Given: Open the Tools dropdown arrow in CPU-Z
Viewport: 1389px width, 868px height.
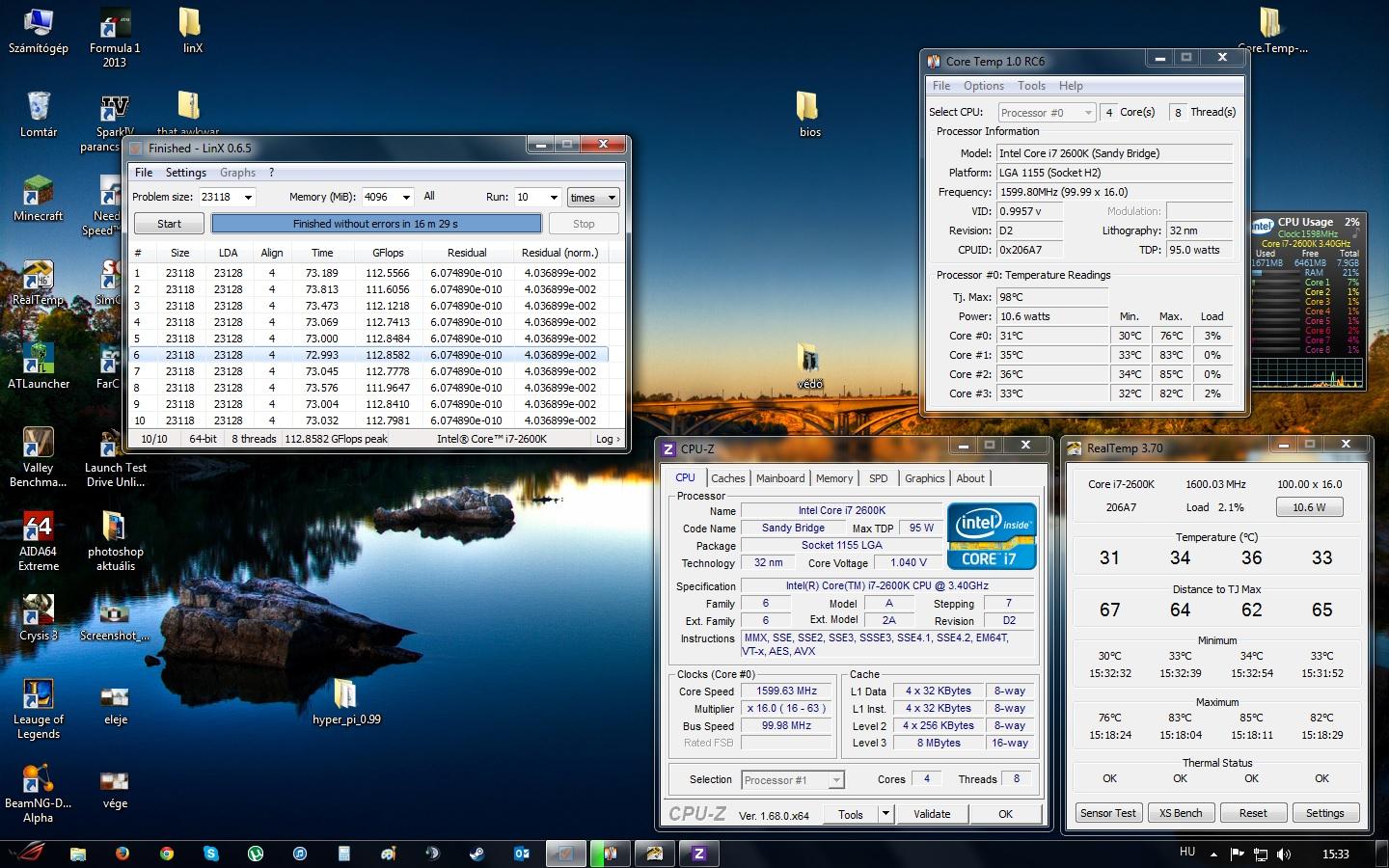Looking at the screenshot, I should 885,814.
